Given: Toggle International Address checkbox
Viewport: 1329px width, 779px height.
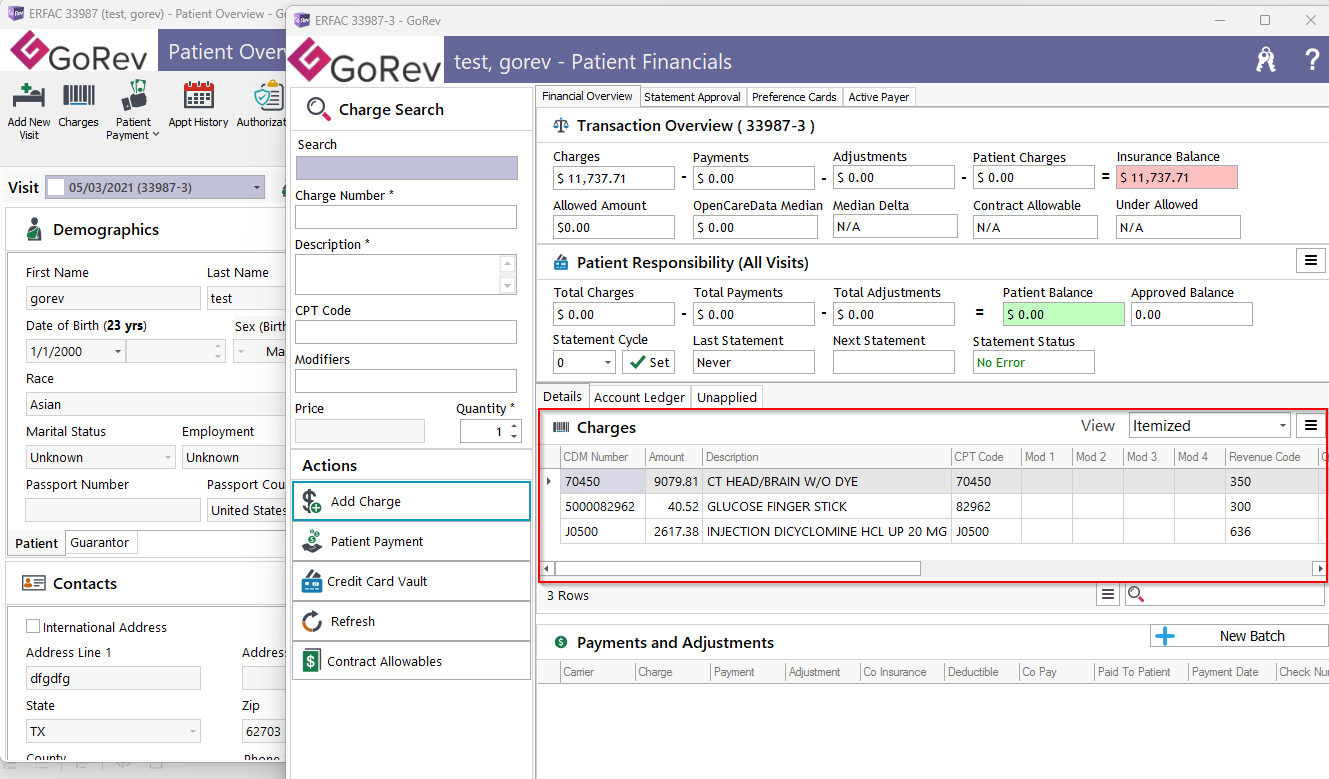Looking at the screenshot, I should [33, 627].
